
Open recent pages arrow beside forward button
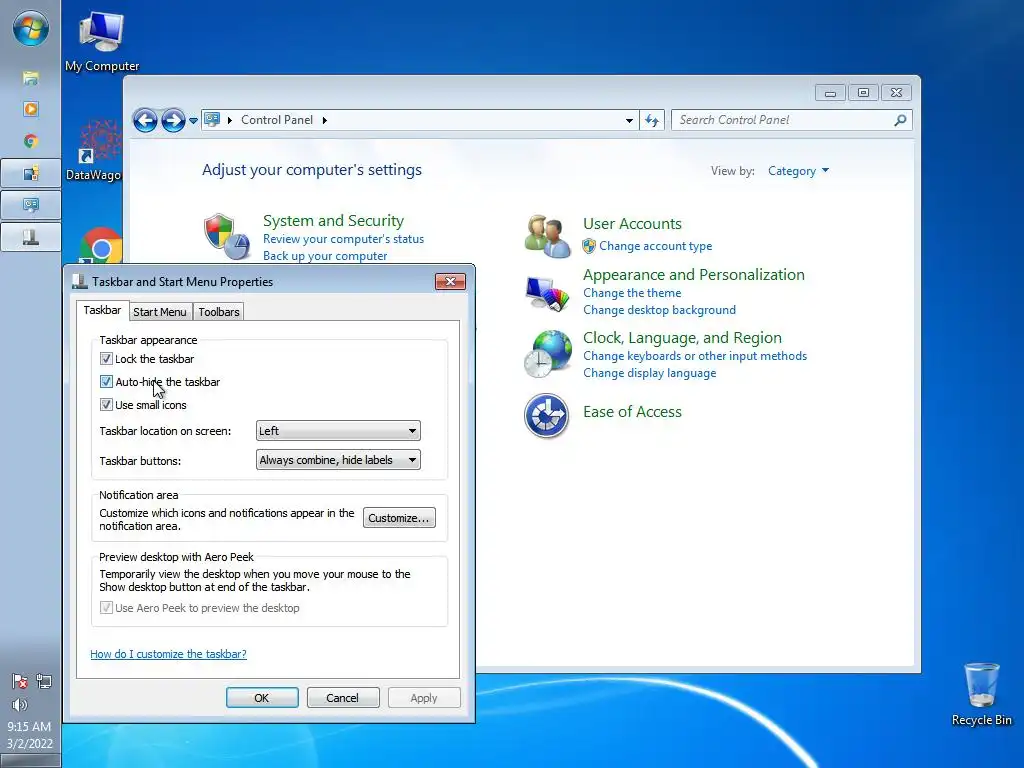point(193,121)
